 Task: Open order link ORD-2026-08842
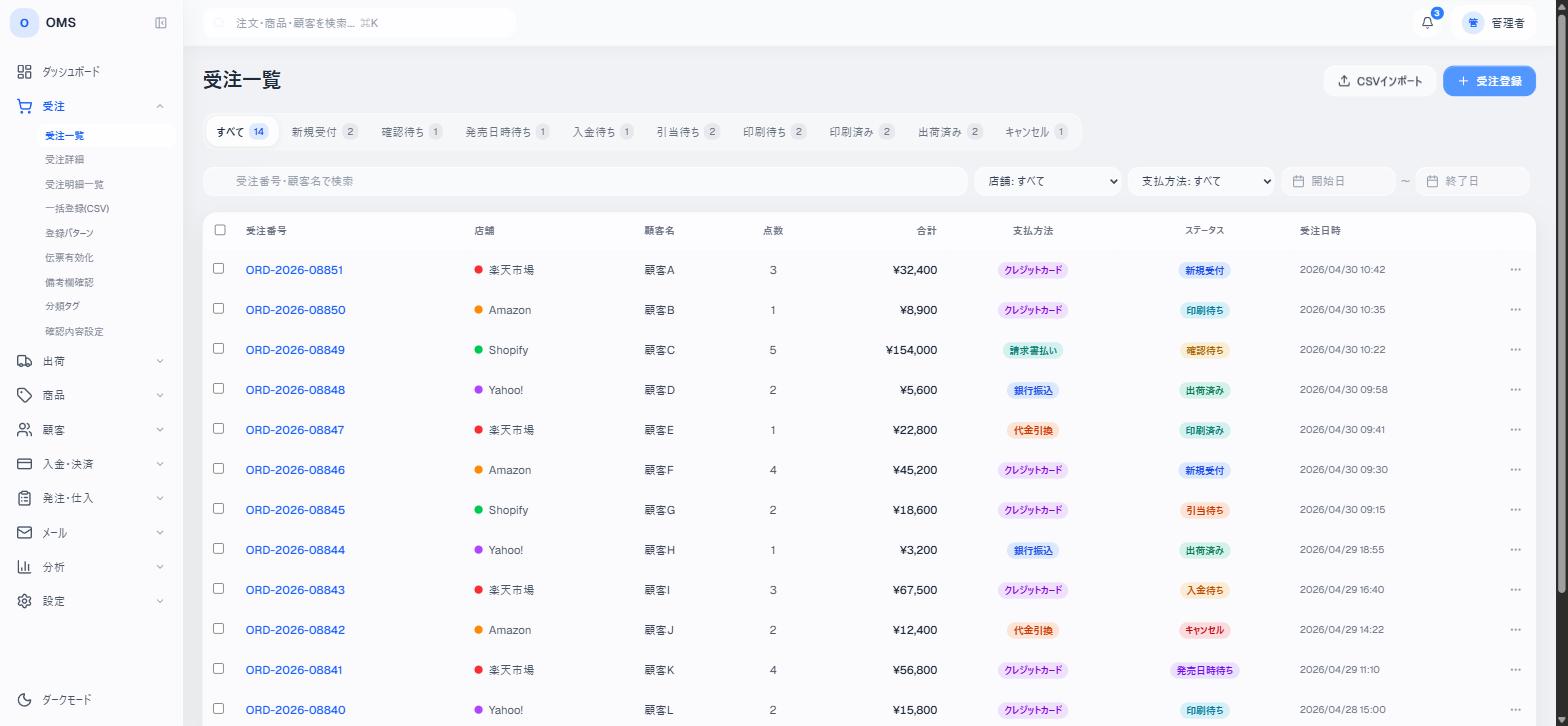[295, 630]
